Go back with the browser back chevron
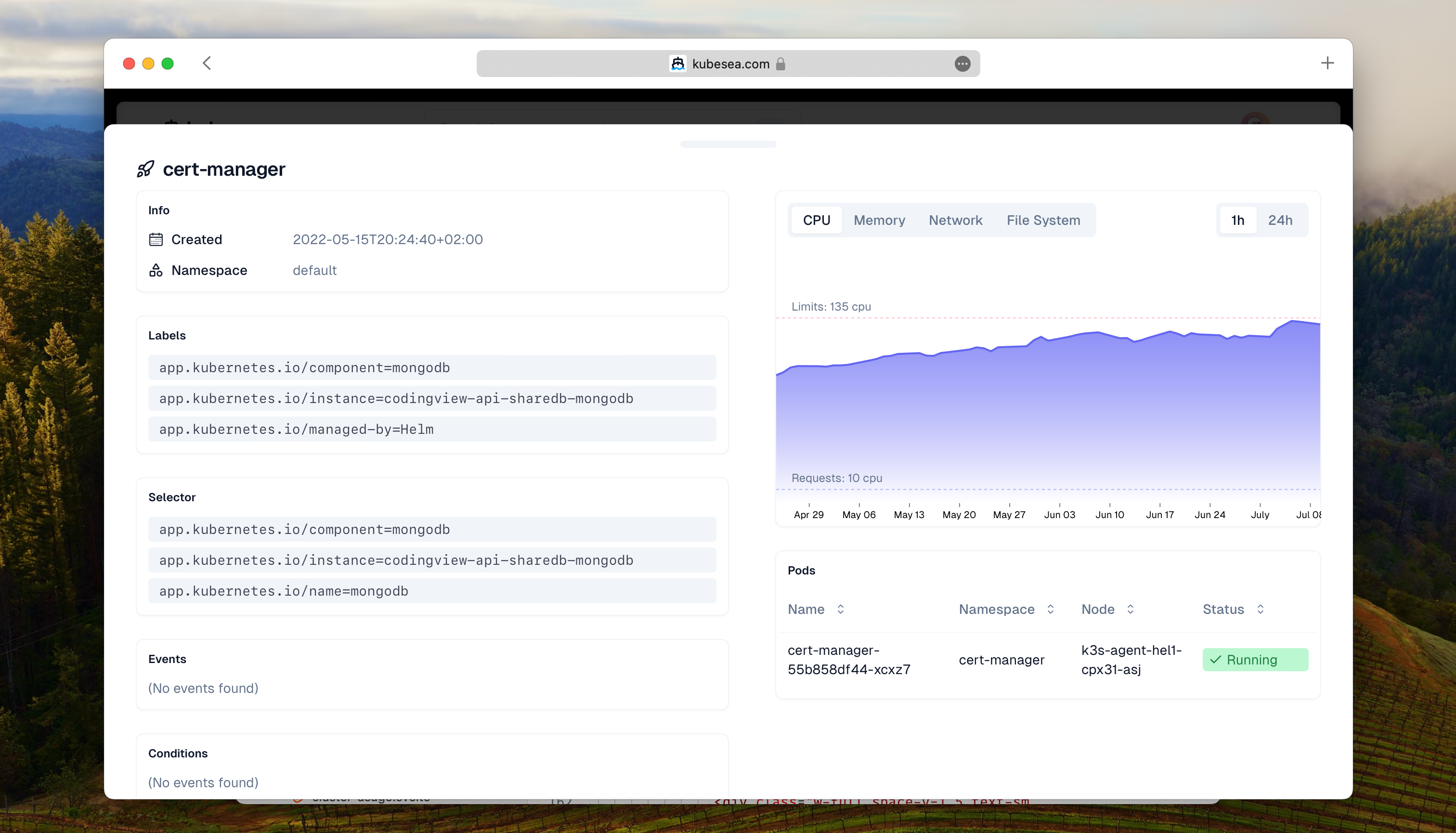Image resolution: width=1456 pixels, height=833 pixels. pos(207,63)
